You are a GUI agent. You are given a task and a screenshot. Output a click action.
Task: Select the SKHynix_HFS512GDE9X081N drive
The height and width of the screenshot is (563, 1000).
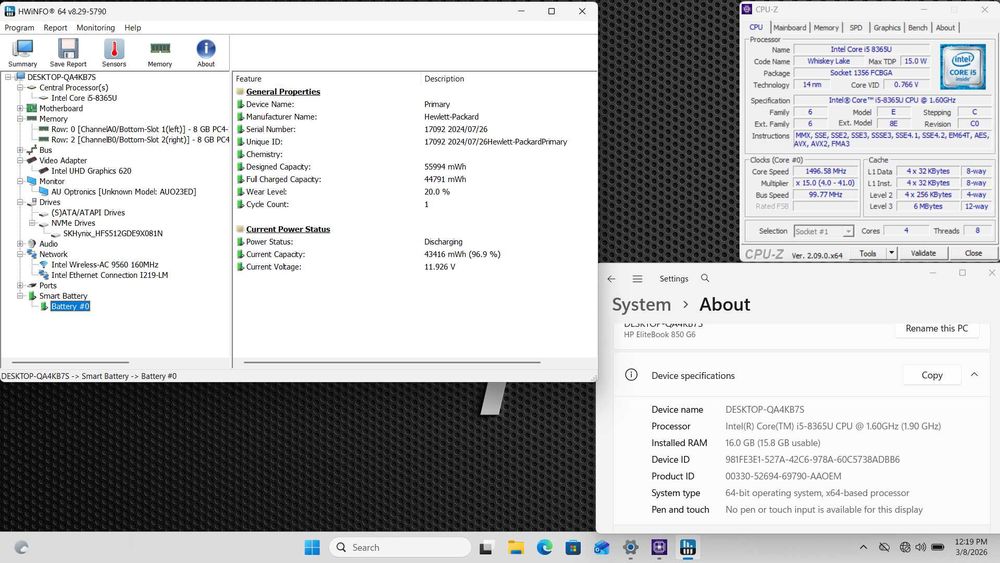pyautogui.click(x=112, y=233)
